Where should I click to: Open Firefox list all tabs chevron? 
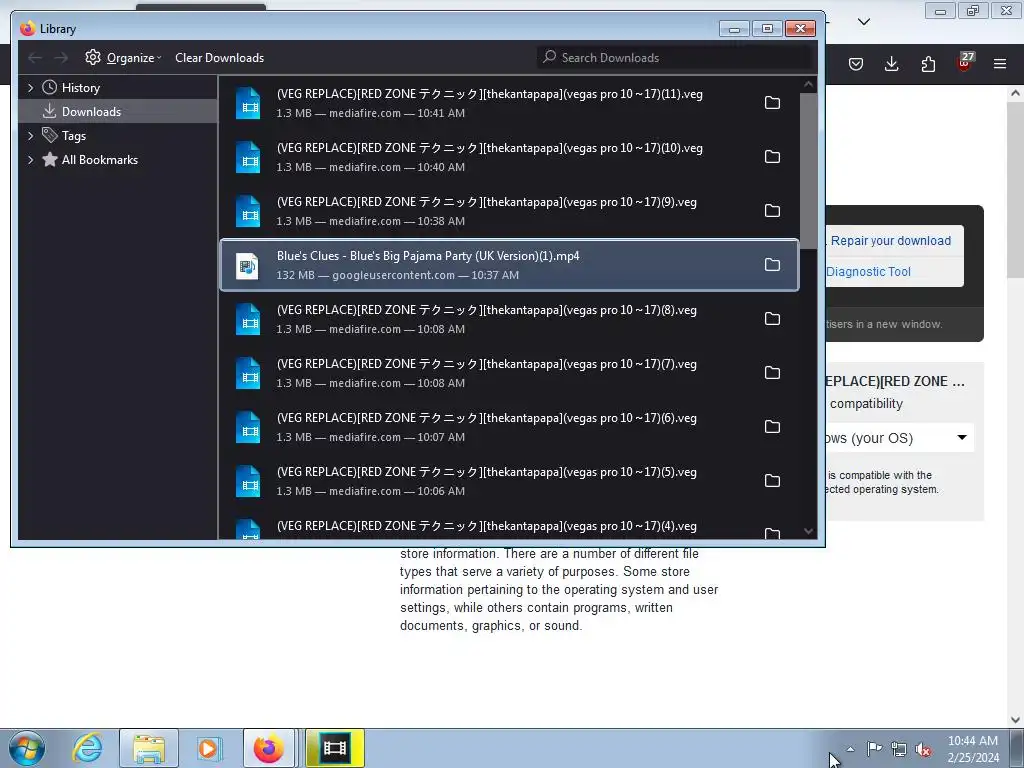863,22
